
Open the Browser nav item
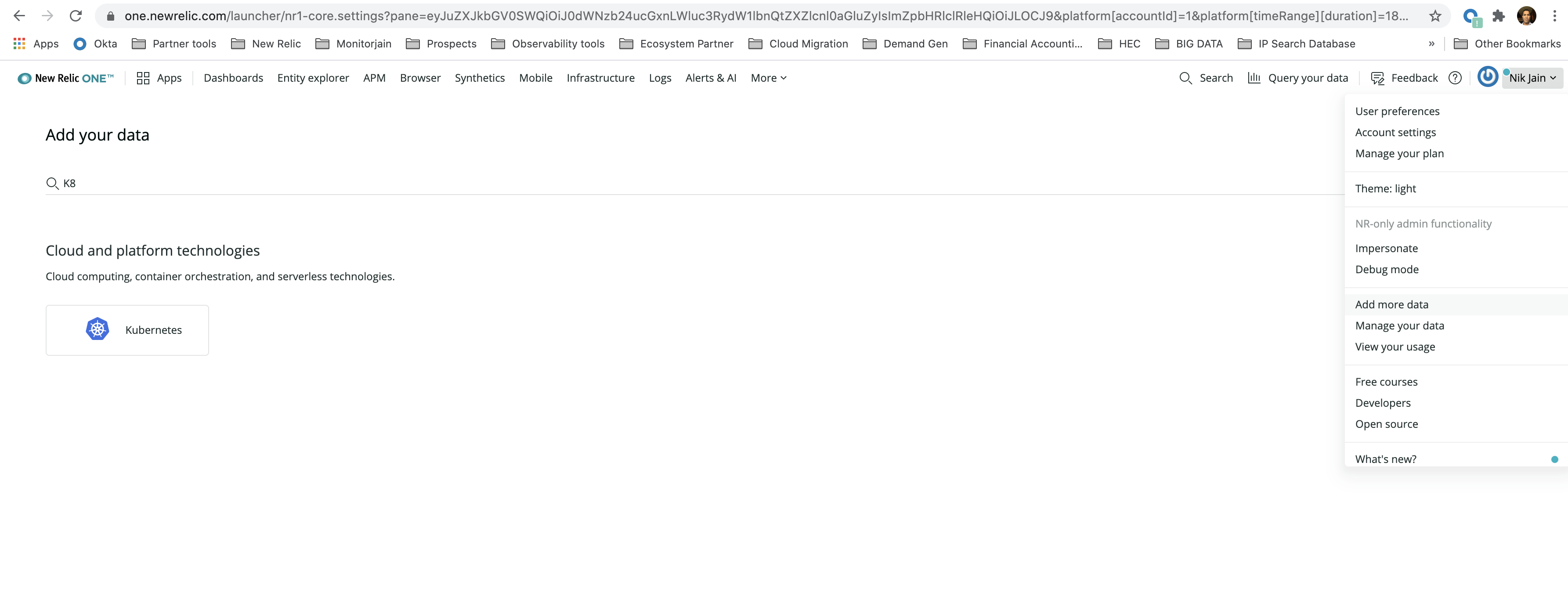[x=420, y=78]
